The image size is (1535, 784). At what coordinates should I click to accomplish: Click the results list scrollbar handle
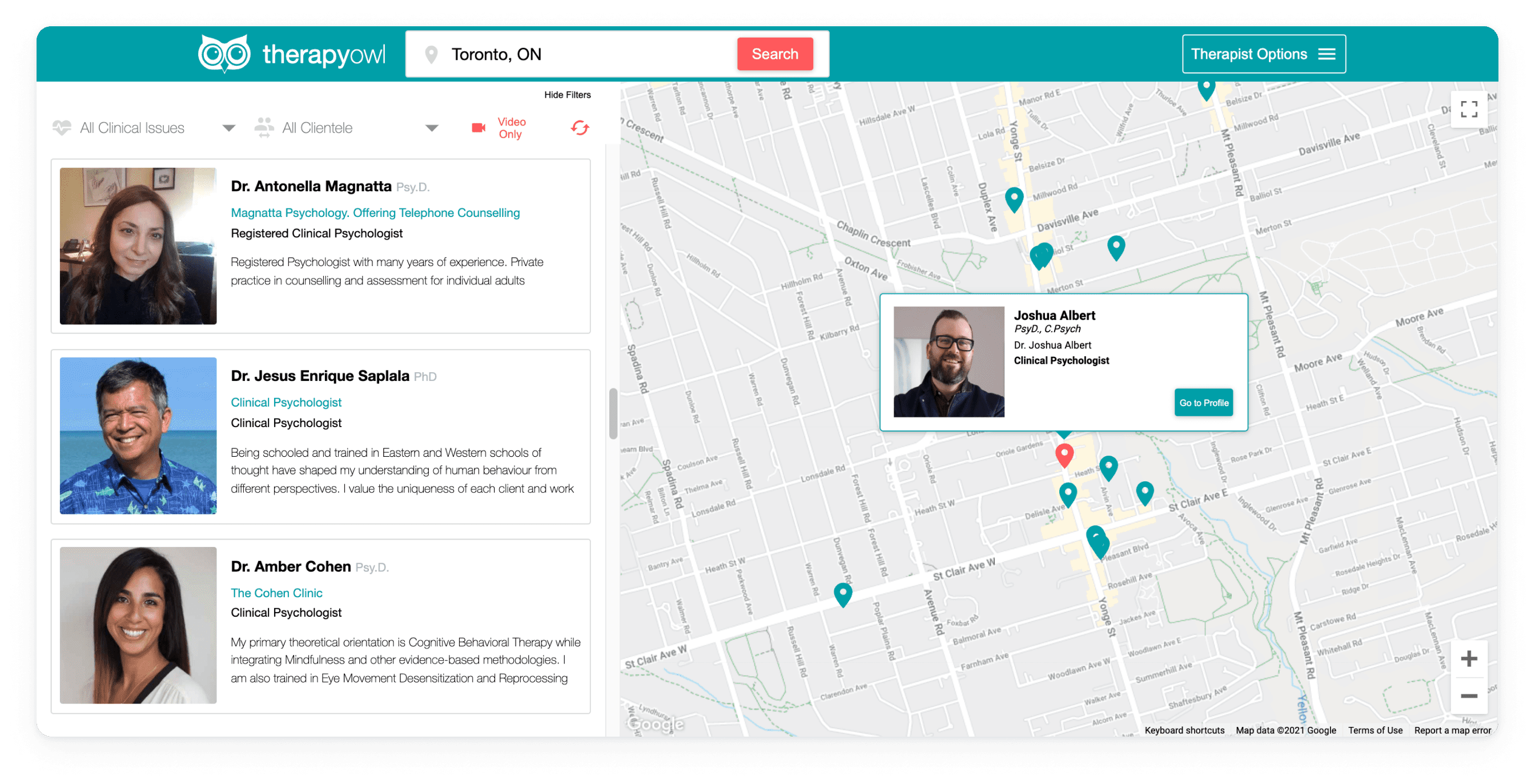click(x=613, y=413)
